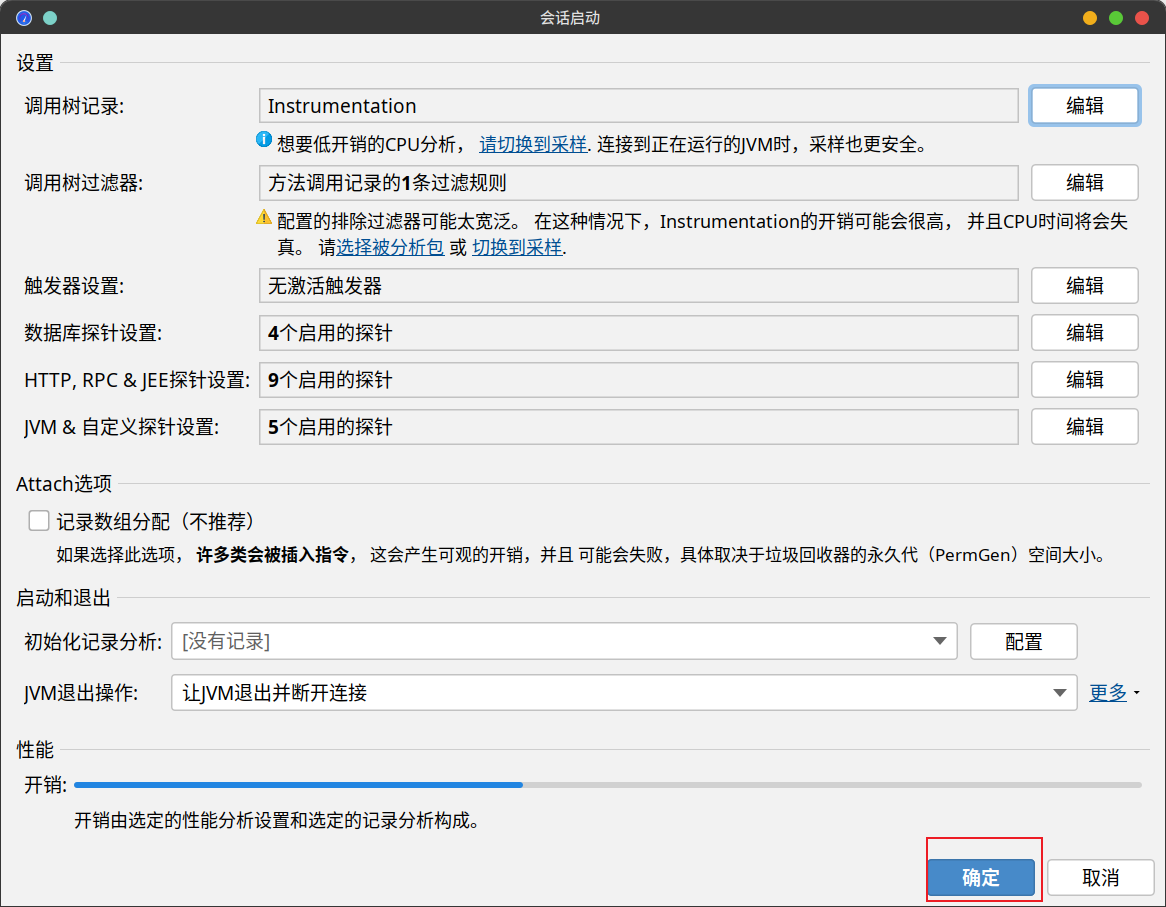Click the blue info icon under call tree recording
This screenshot has height=907, width=1166.
[x=264, y=141]
